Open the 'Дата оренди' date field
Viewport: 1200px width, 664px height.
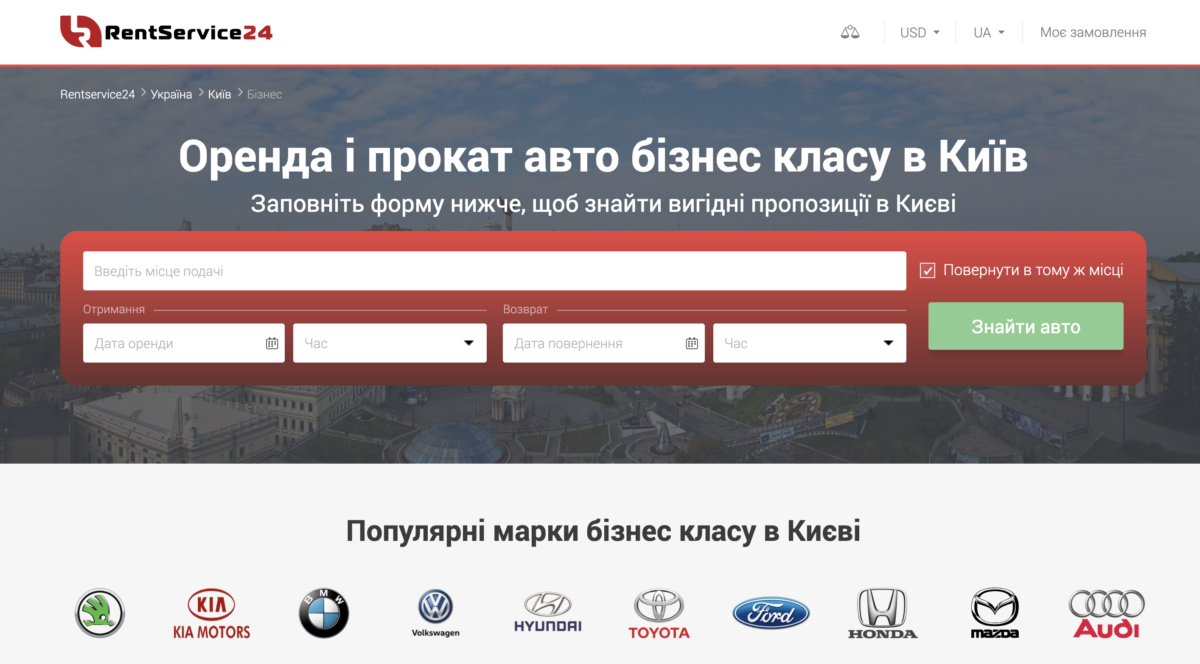tap(183, 343)
